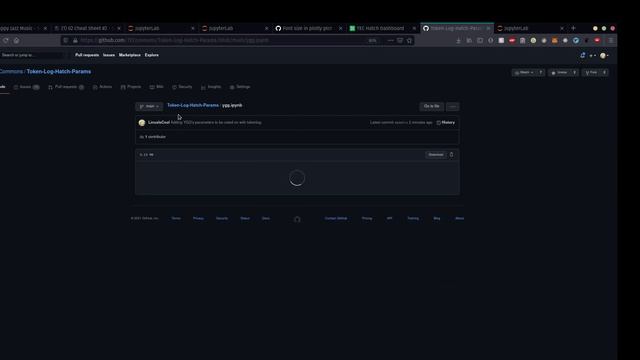The height and width of the screenshot is (360, 640).
Task: Click GitHub logo in footer
Action: pos(297,219)
